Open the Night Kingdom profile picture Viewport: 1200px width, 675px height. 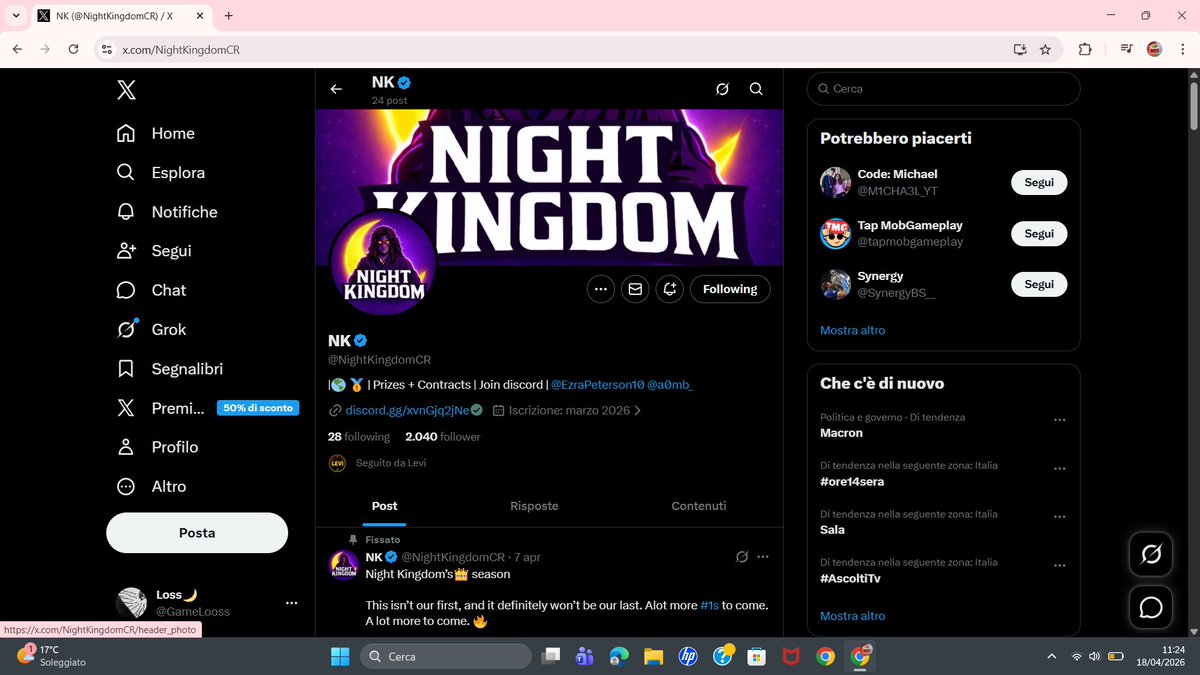[x=383, y=263]
